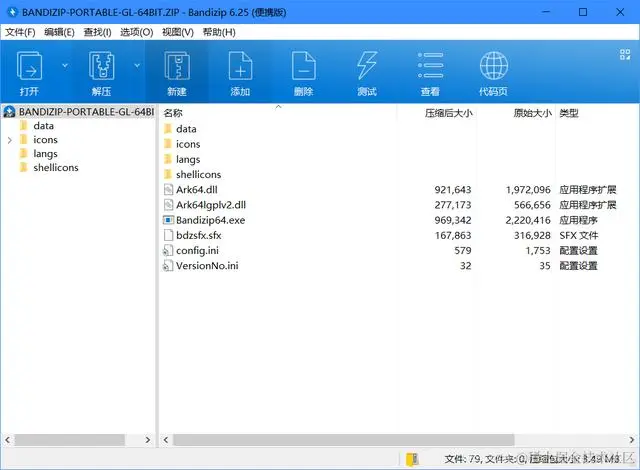
Task: Click the grid layout icon at toolbar right
Action: pos(625,54)
